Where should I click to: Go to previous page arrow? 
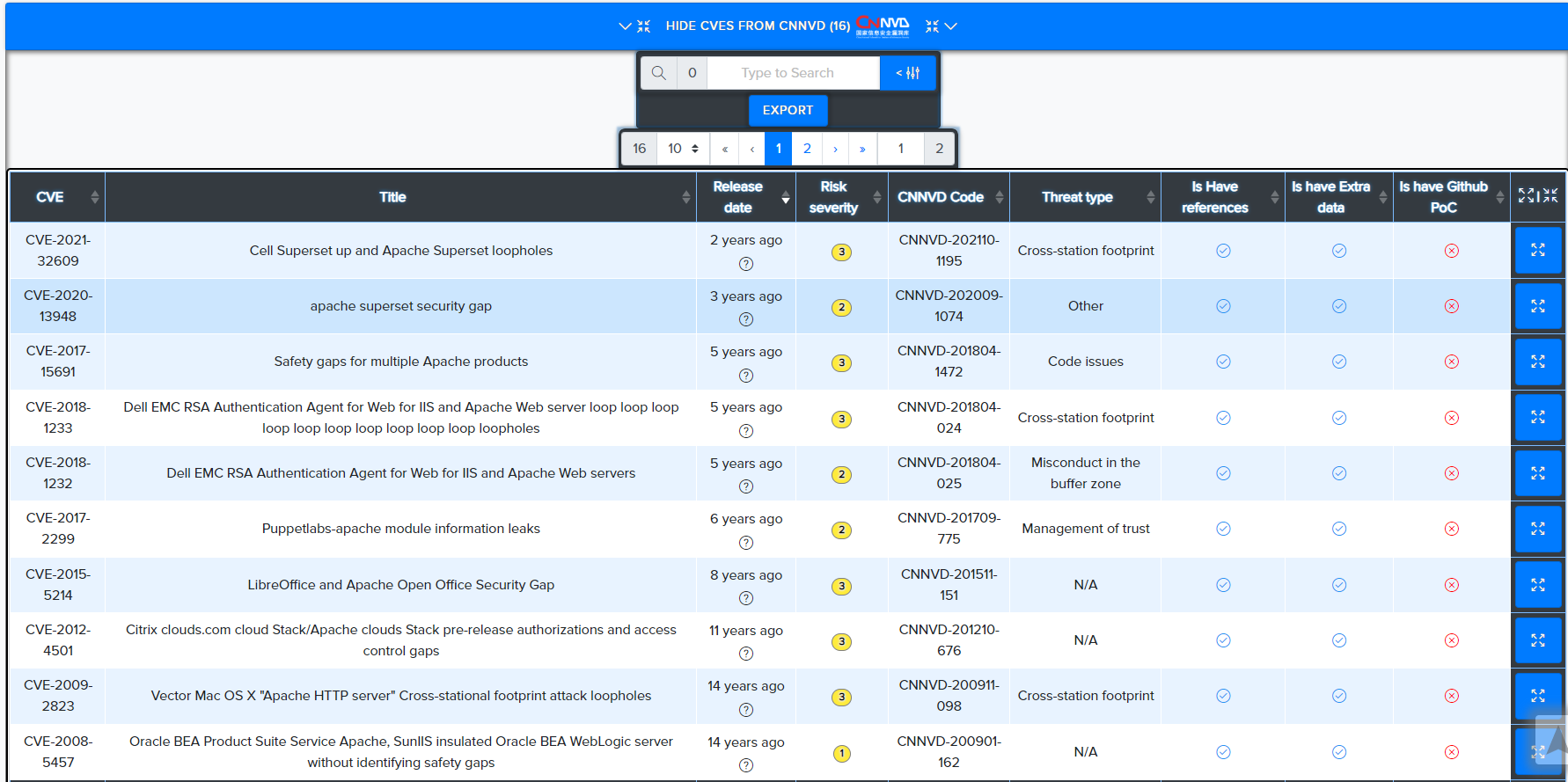click(752, 149)
